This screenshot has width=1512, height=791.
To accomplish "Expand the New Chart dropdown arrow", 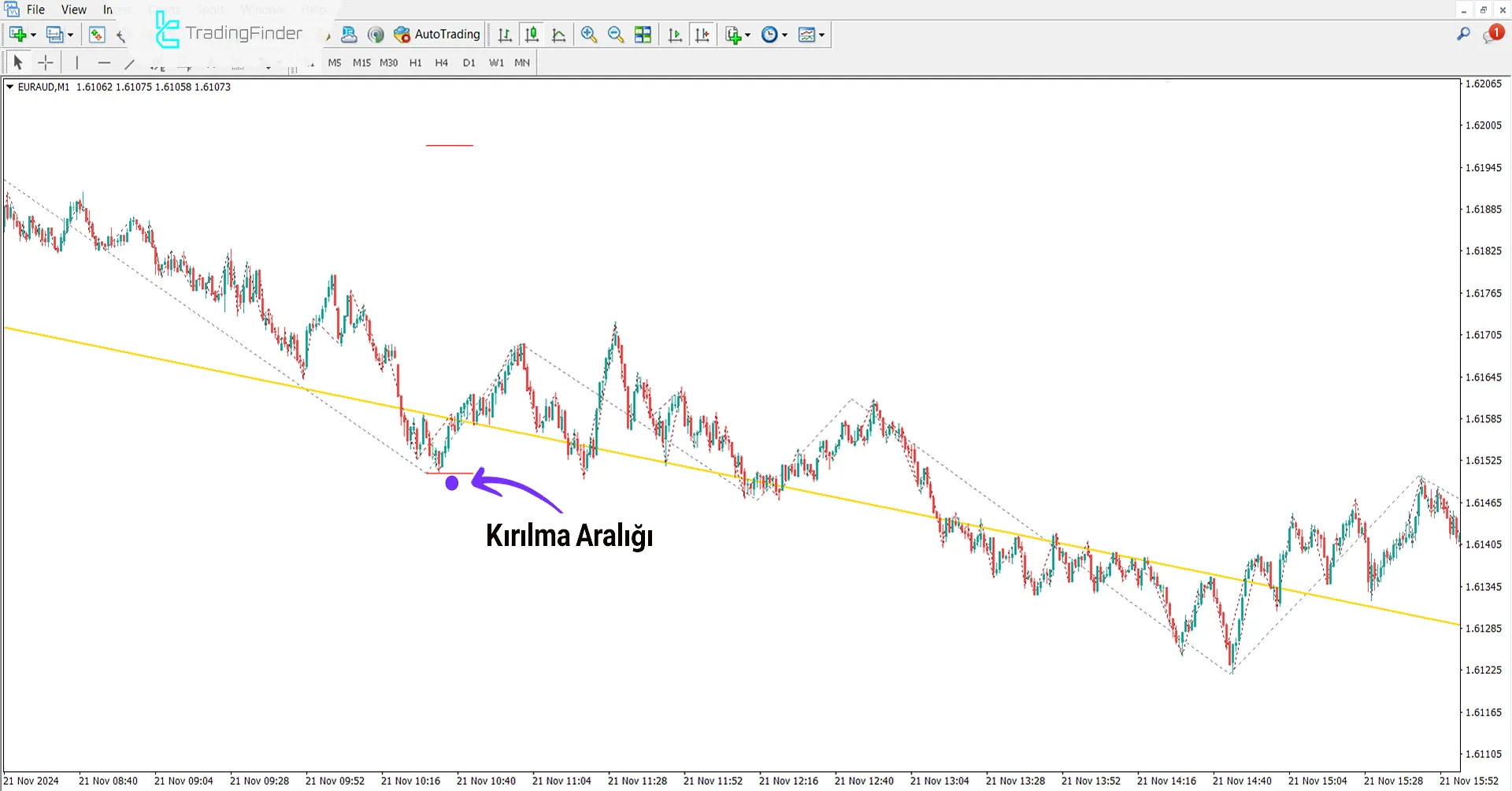I will pyautogui.click(x=33, y=35).
